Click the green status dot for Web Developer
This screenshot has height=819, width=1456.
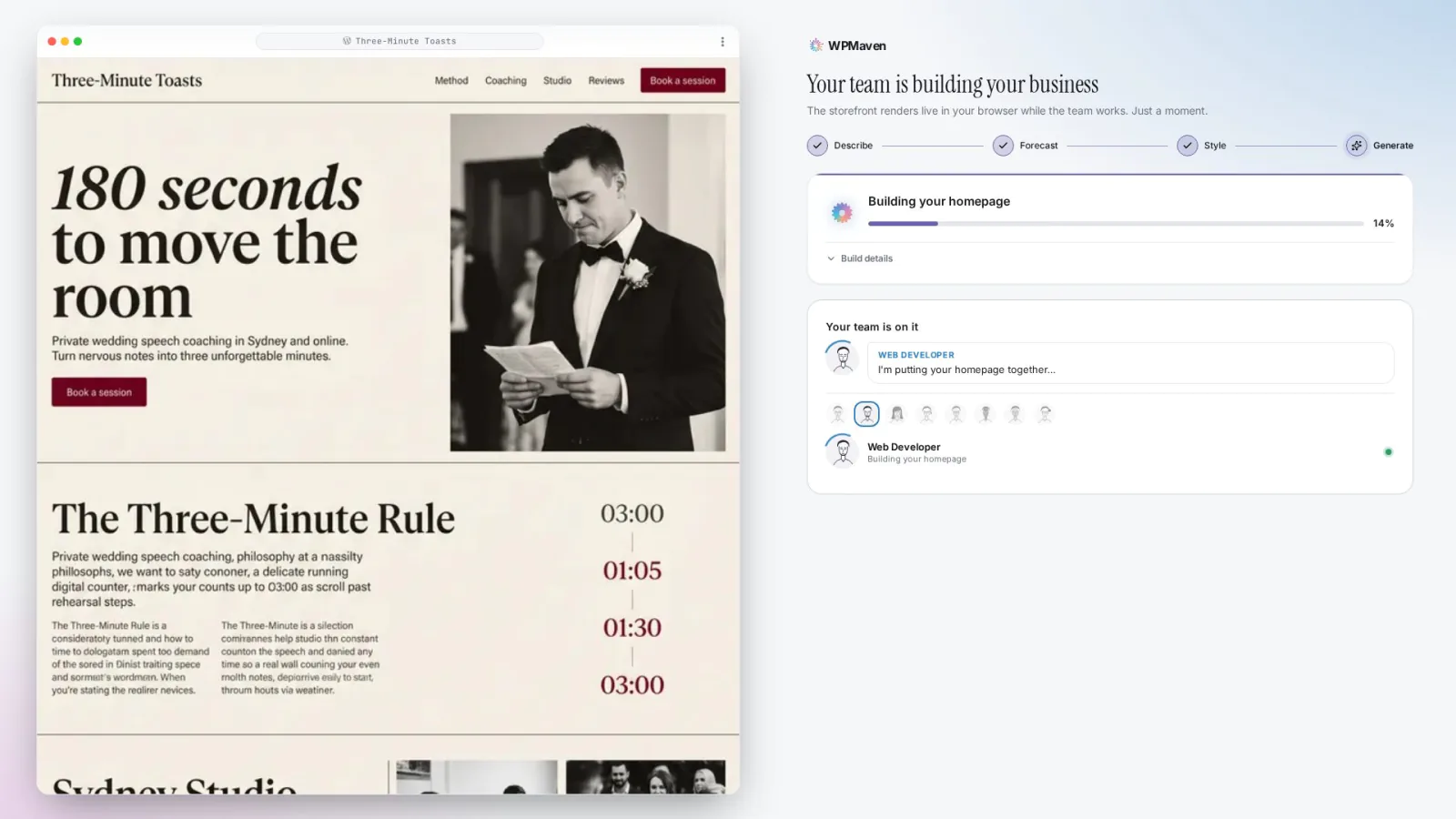(1388, 452)
